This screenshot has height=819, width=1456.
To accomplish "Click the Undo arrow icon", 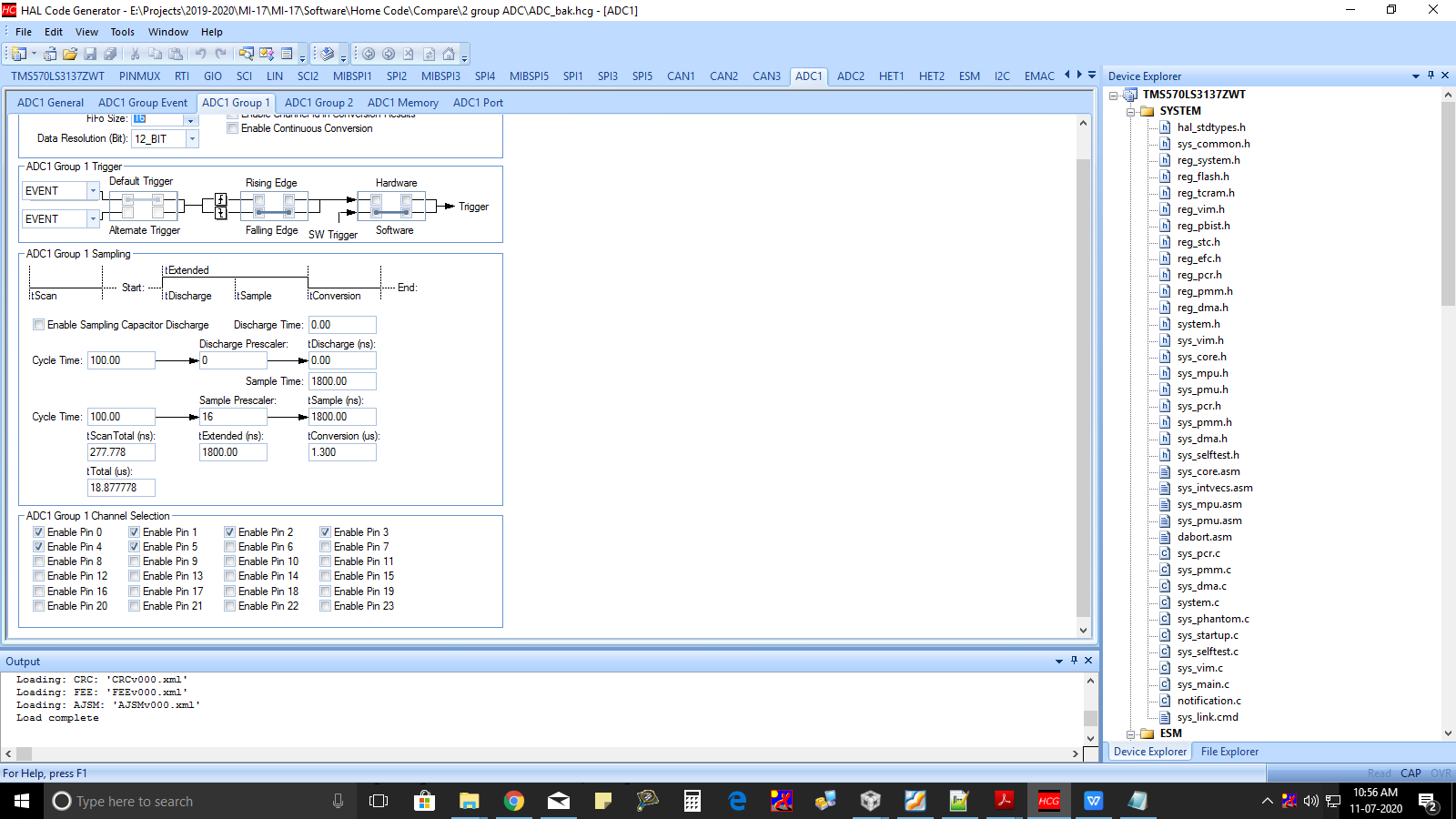I will [x=200, y=54].
